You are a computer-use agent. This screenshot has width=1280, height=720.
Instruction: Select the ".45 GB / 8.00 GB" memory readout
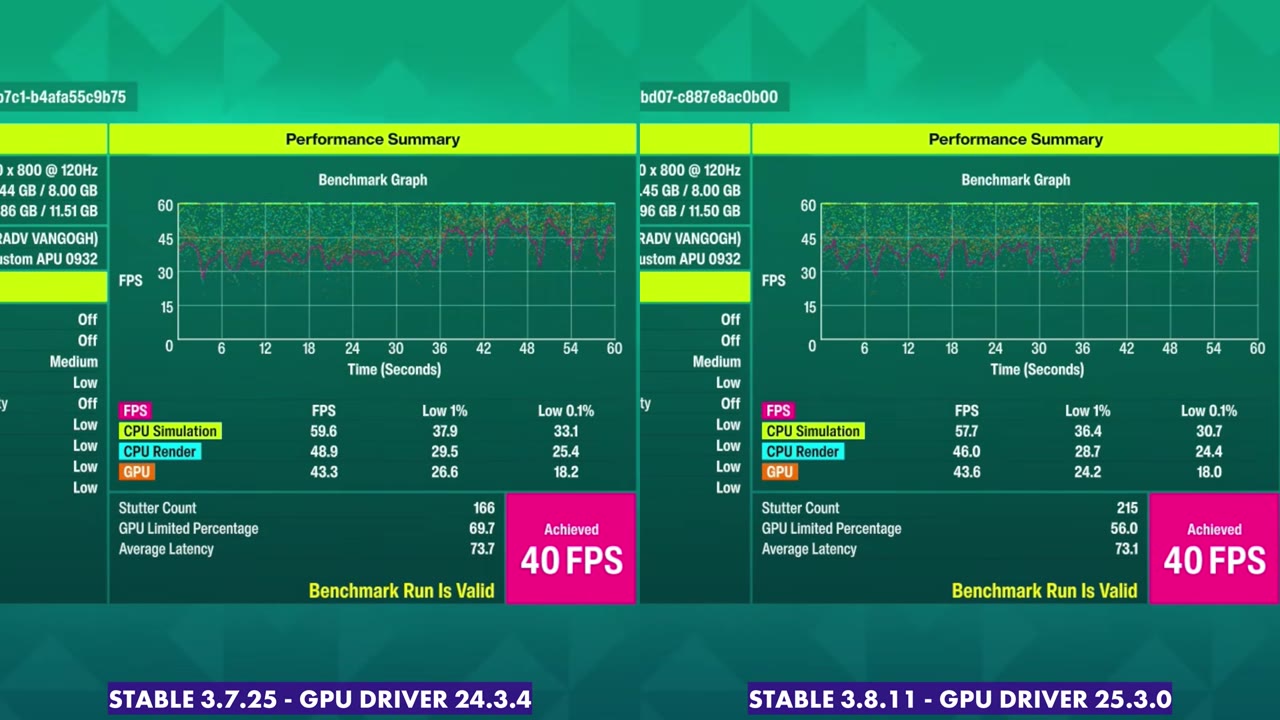point(691,191)
